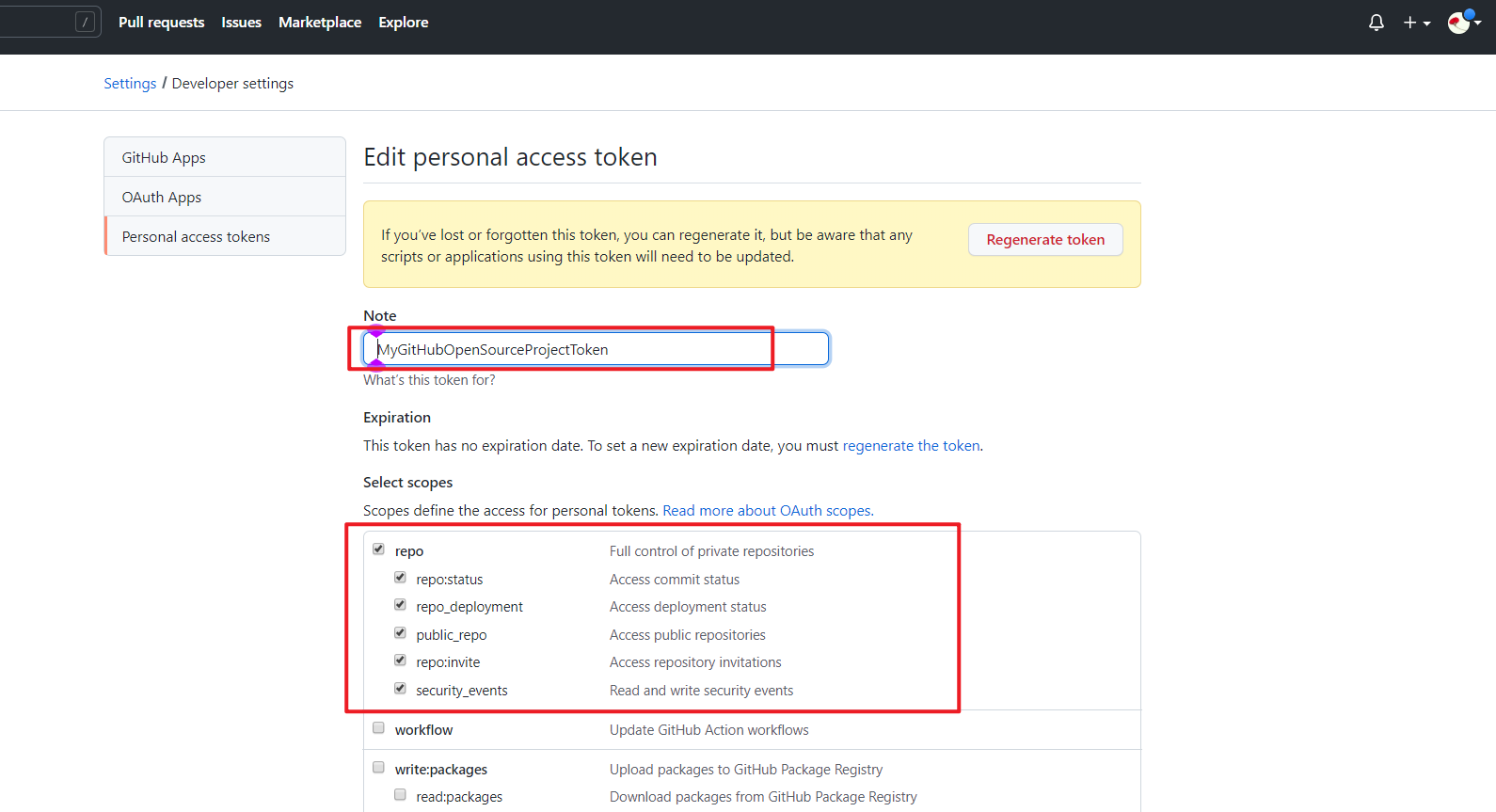Enable the write:packages scope checkbox
Viewport: 1496px width, 812px height.
(x=378, y=768)
